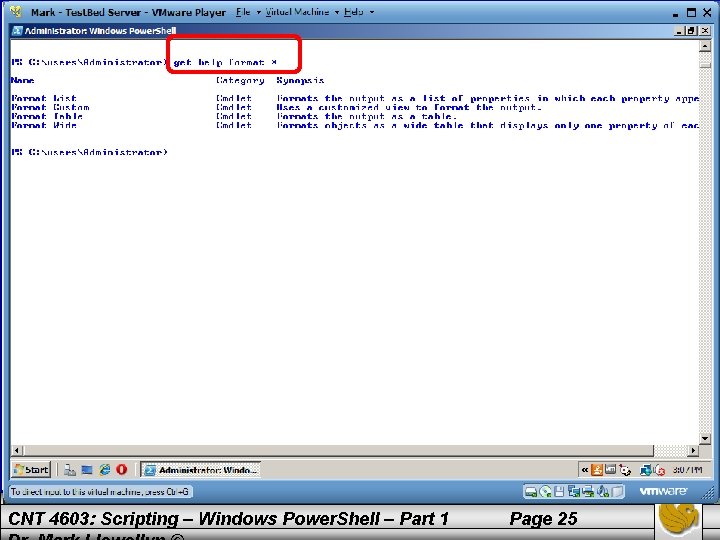Minimize the PowerShell window

(680, 31)
